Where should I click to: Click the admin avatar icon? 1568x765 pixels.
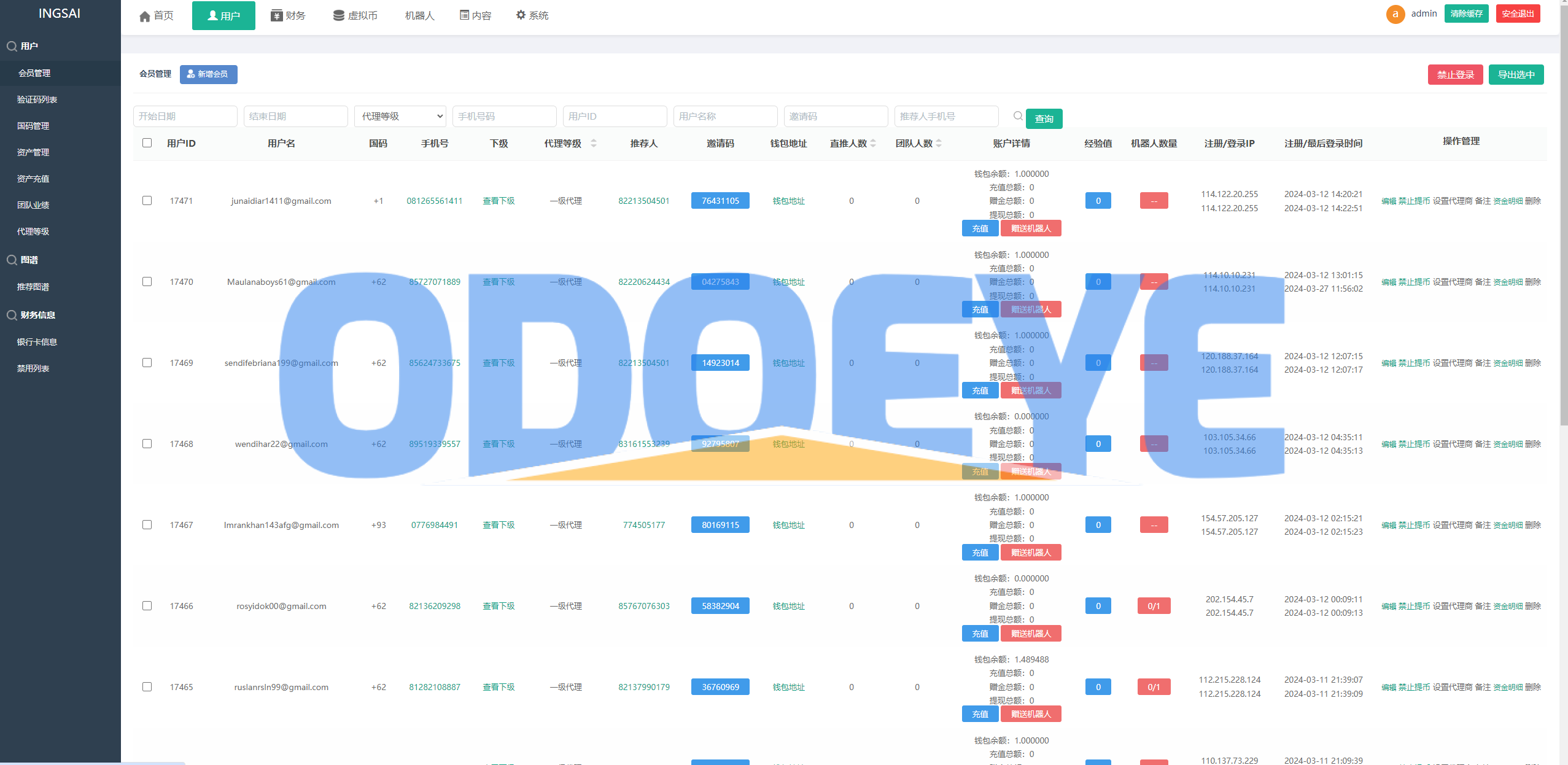pos(1395,14)
